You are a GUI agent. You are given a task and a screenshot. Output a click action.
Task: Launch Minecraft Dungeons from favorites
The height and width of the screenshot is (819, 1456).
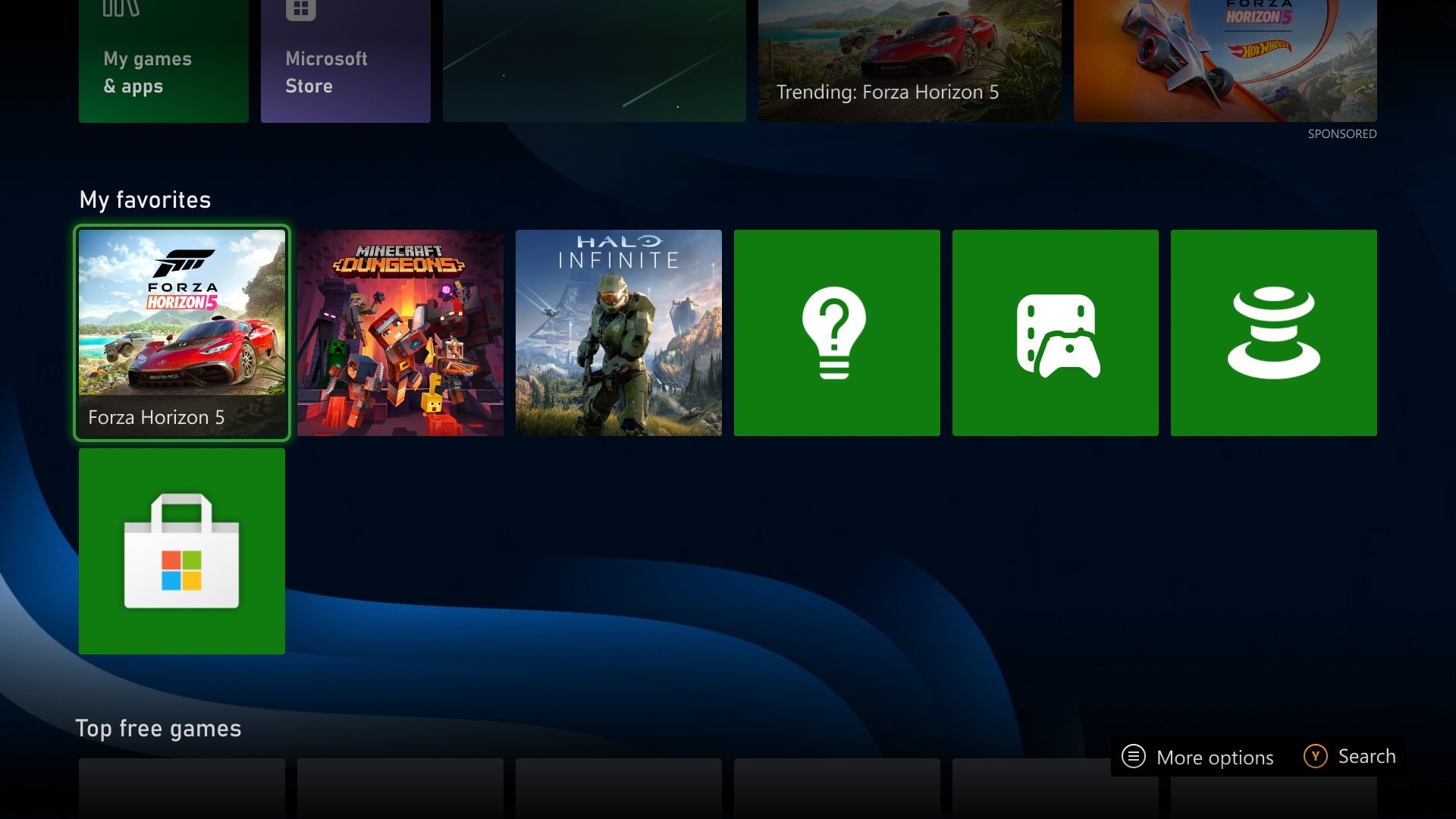tap(400, 332)
